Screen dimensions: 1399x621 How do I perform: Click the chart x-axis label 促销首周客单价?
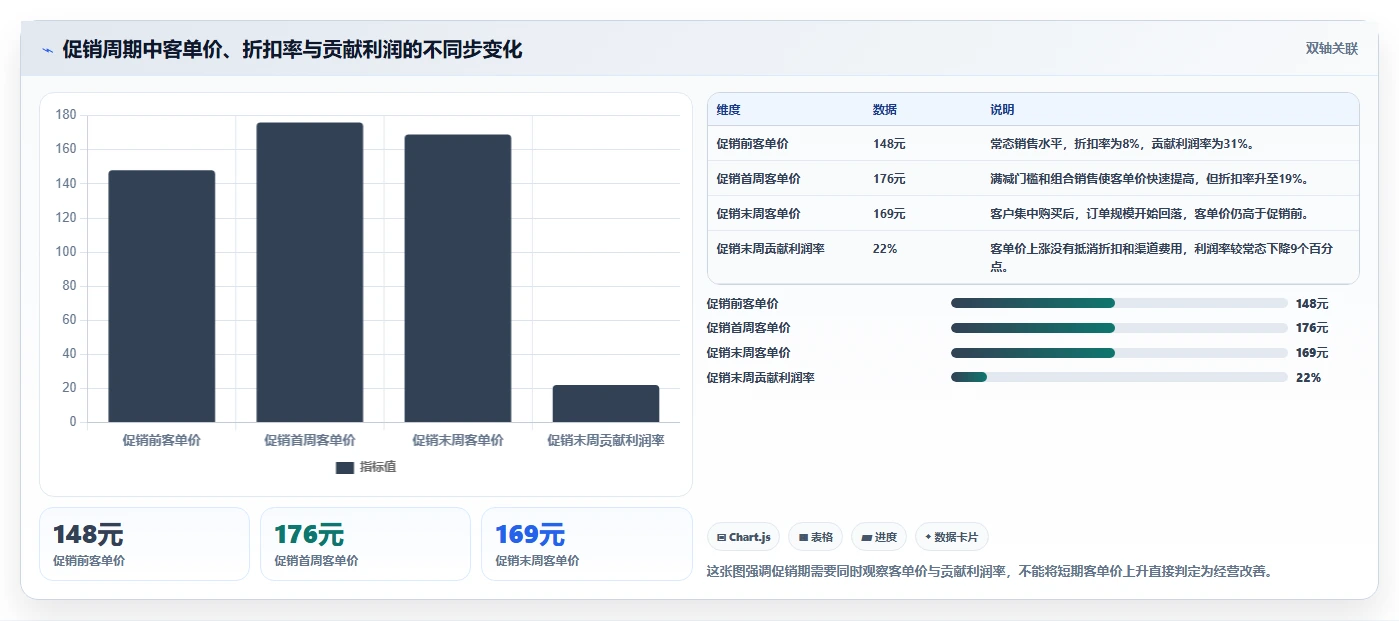[x=310, y=440]
